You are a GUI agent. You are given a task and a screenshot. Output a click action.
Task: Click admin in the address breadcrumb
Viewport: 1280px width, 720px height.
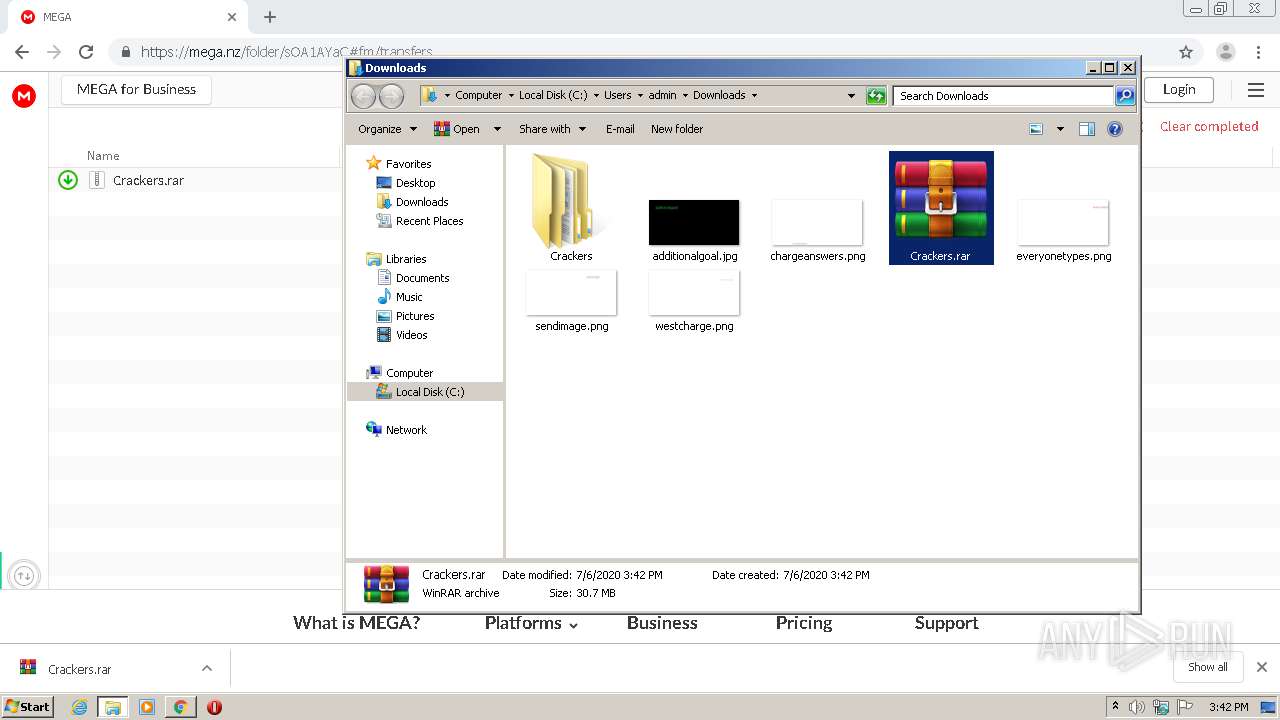coord(662,96)
